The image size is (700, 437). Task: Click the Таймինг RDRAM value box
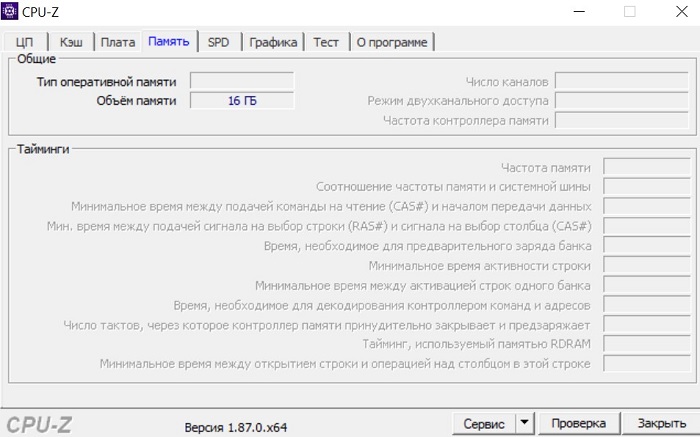(646, 343)
